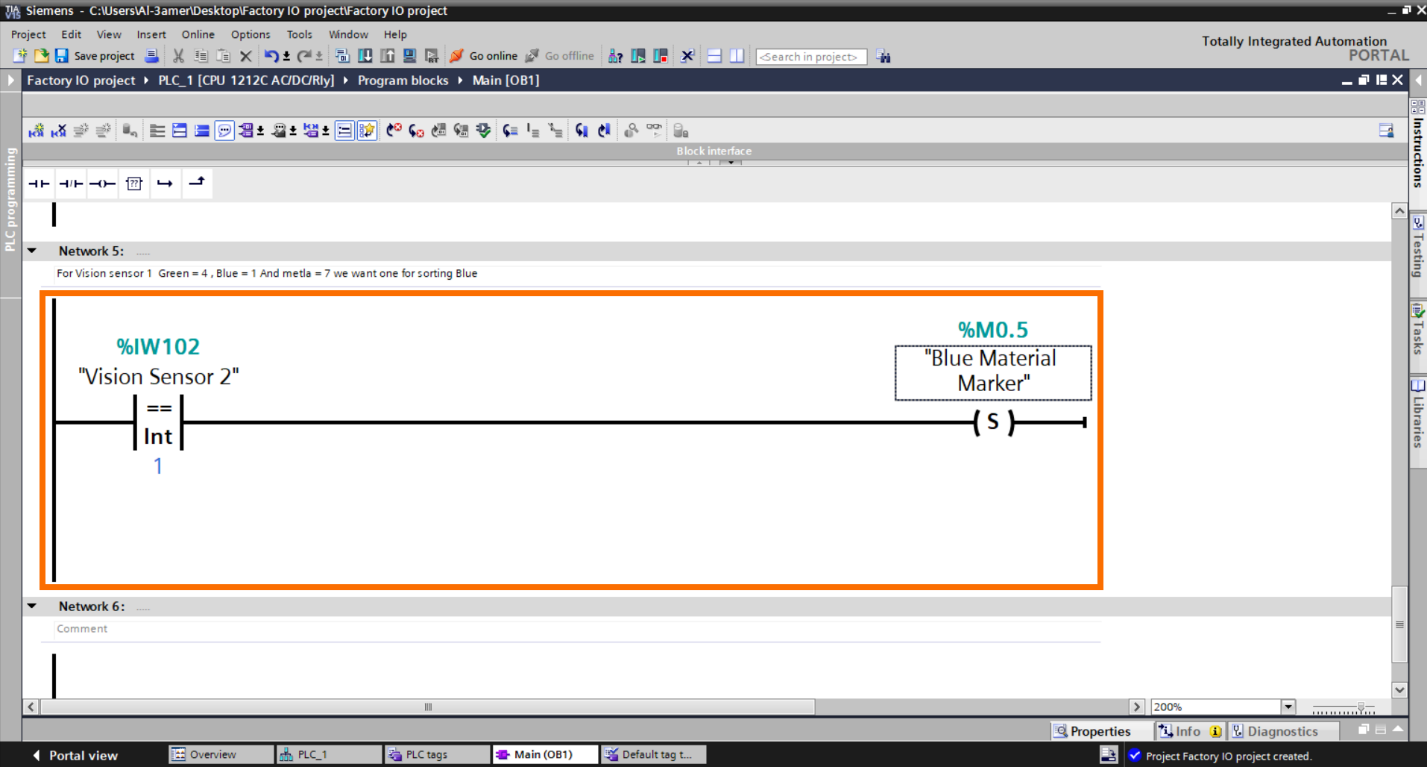The image size is (1427, 767).
Task: Toggle network comments display icon
Action: (345, 131)
